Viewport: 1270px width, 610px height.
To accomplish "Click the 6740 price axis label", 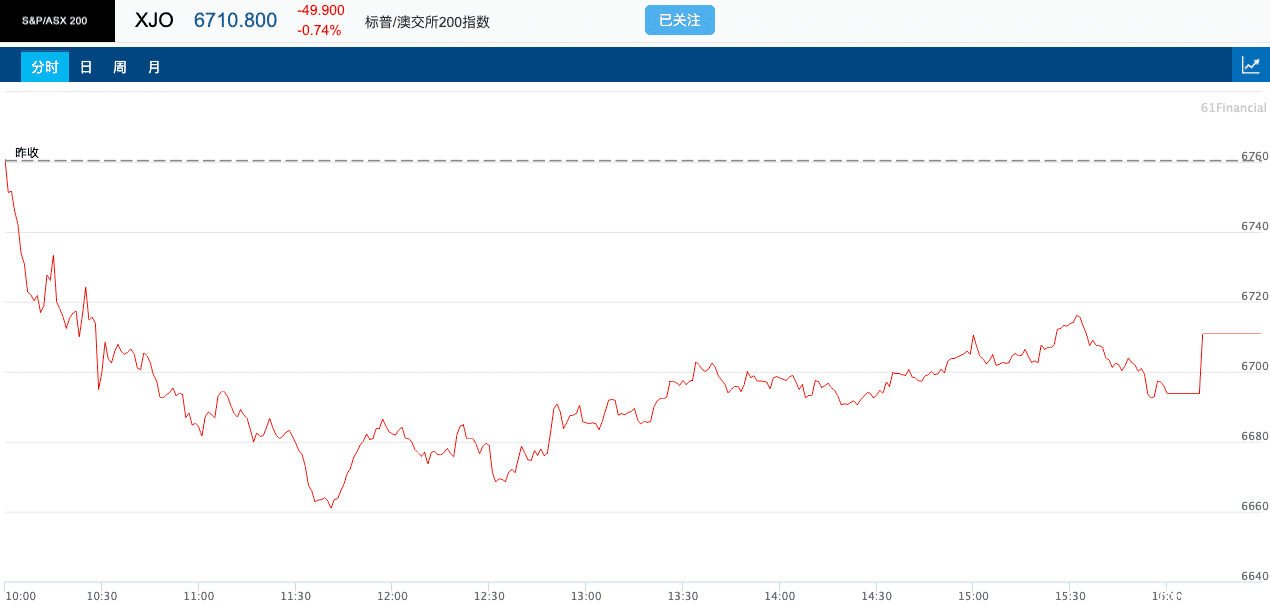I will (1254, 226).
